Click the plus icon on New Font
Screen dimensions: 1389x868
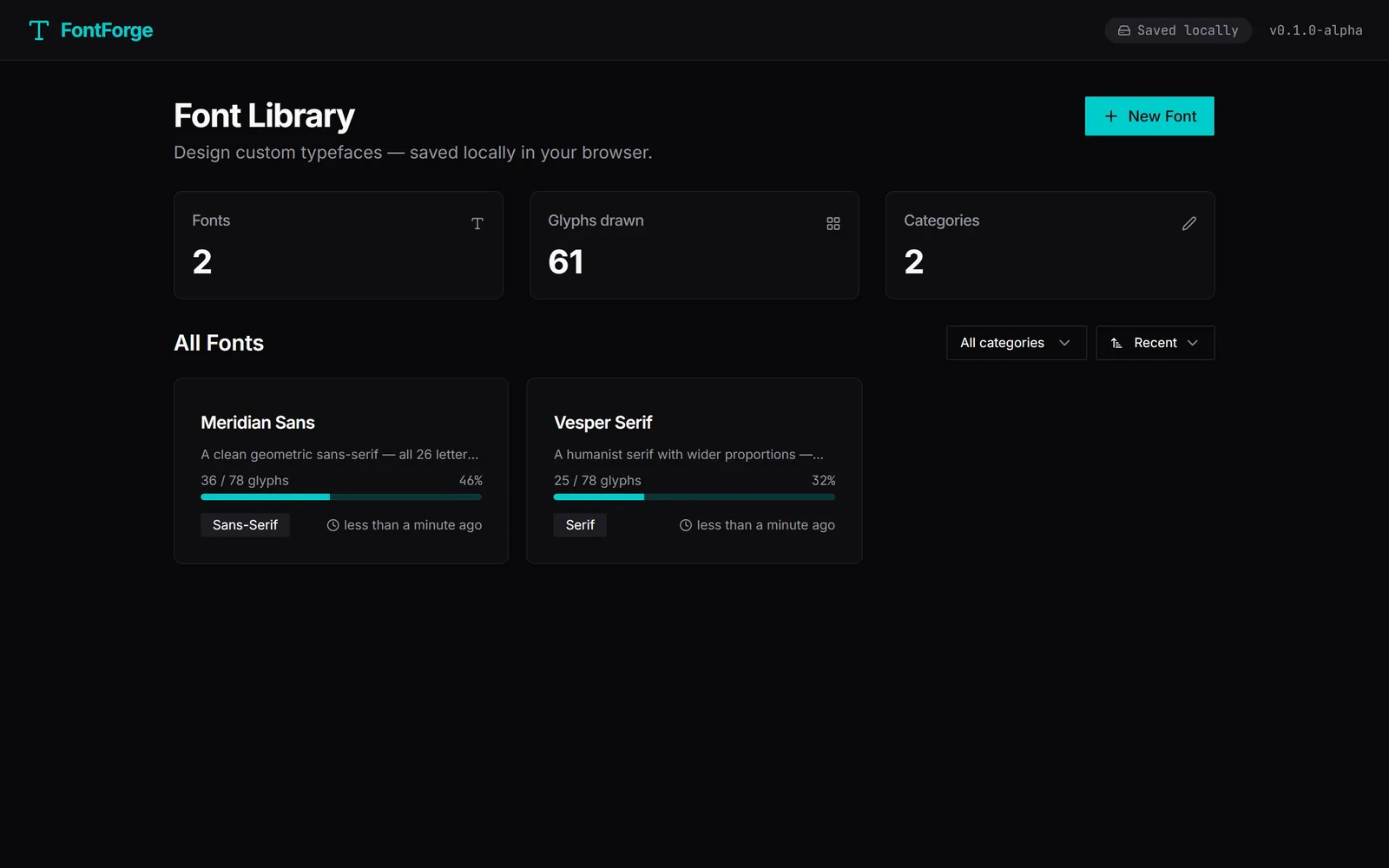click(x=1111, y=116)
